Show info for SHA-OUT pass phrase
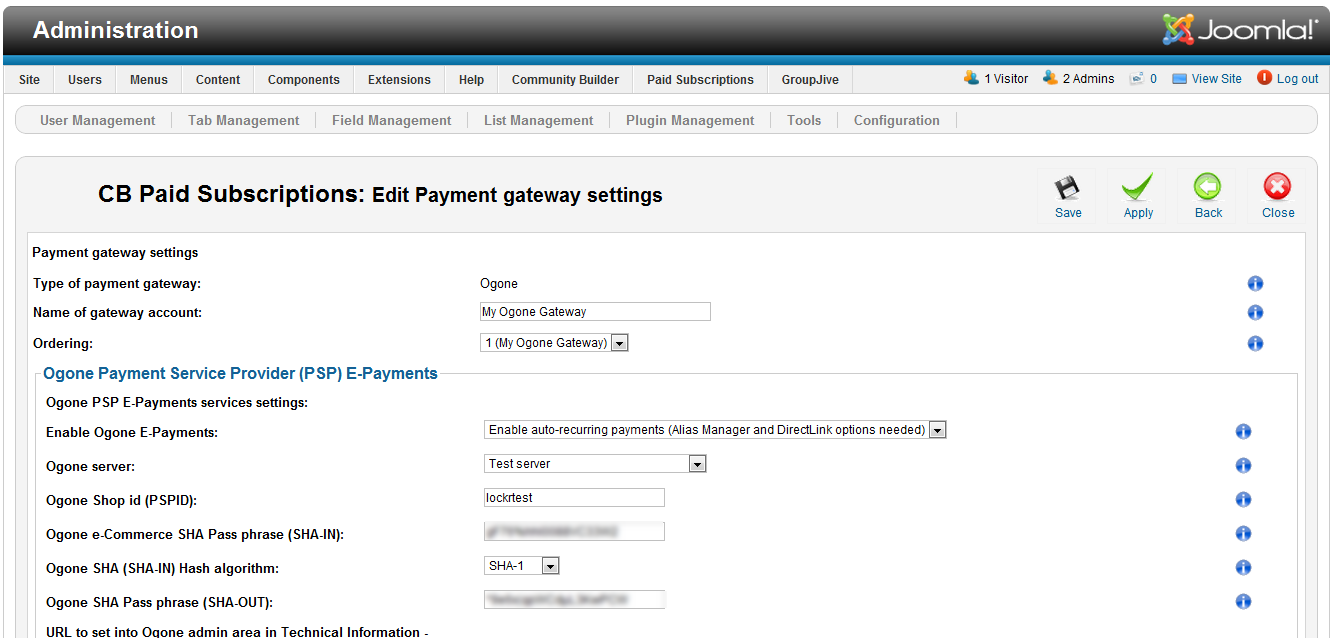Screen dimensions: 1330x638 1244,602
